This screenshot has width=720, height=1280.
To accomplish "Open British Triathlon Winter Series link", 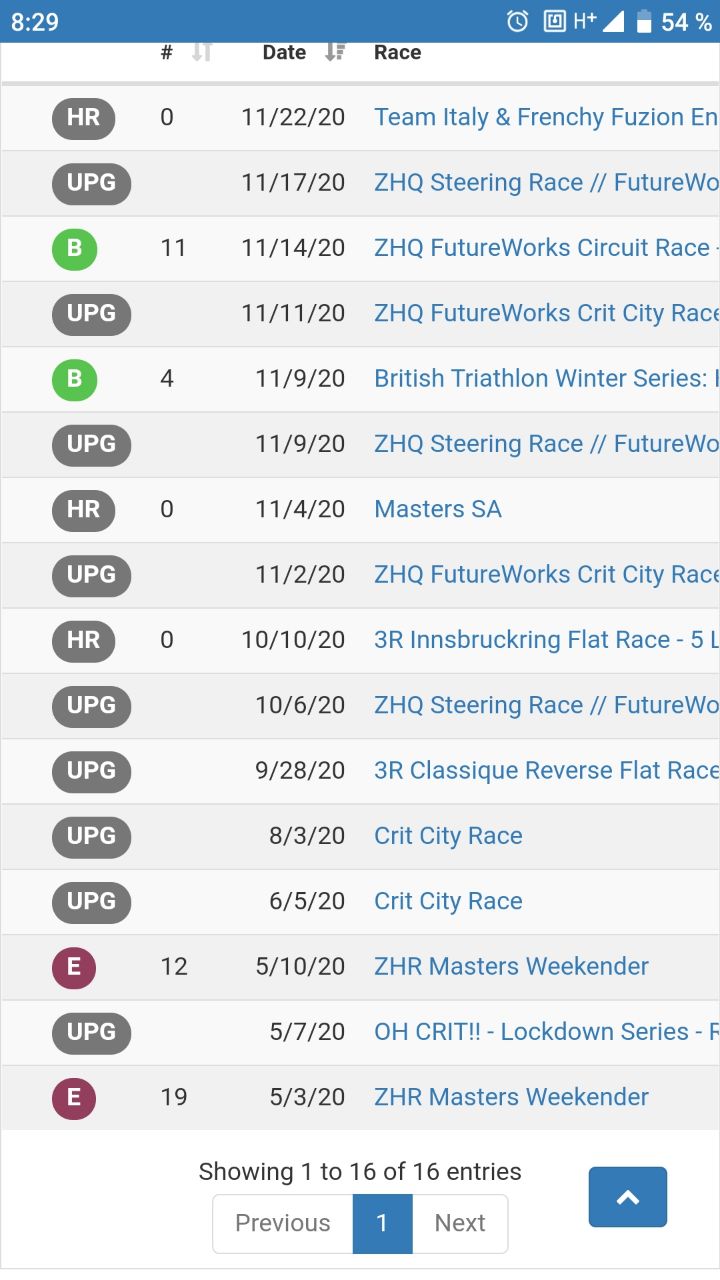I will [x=545, y=379].
